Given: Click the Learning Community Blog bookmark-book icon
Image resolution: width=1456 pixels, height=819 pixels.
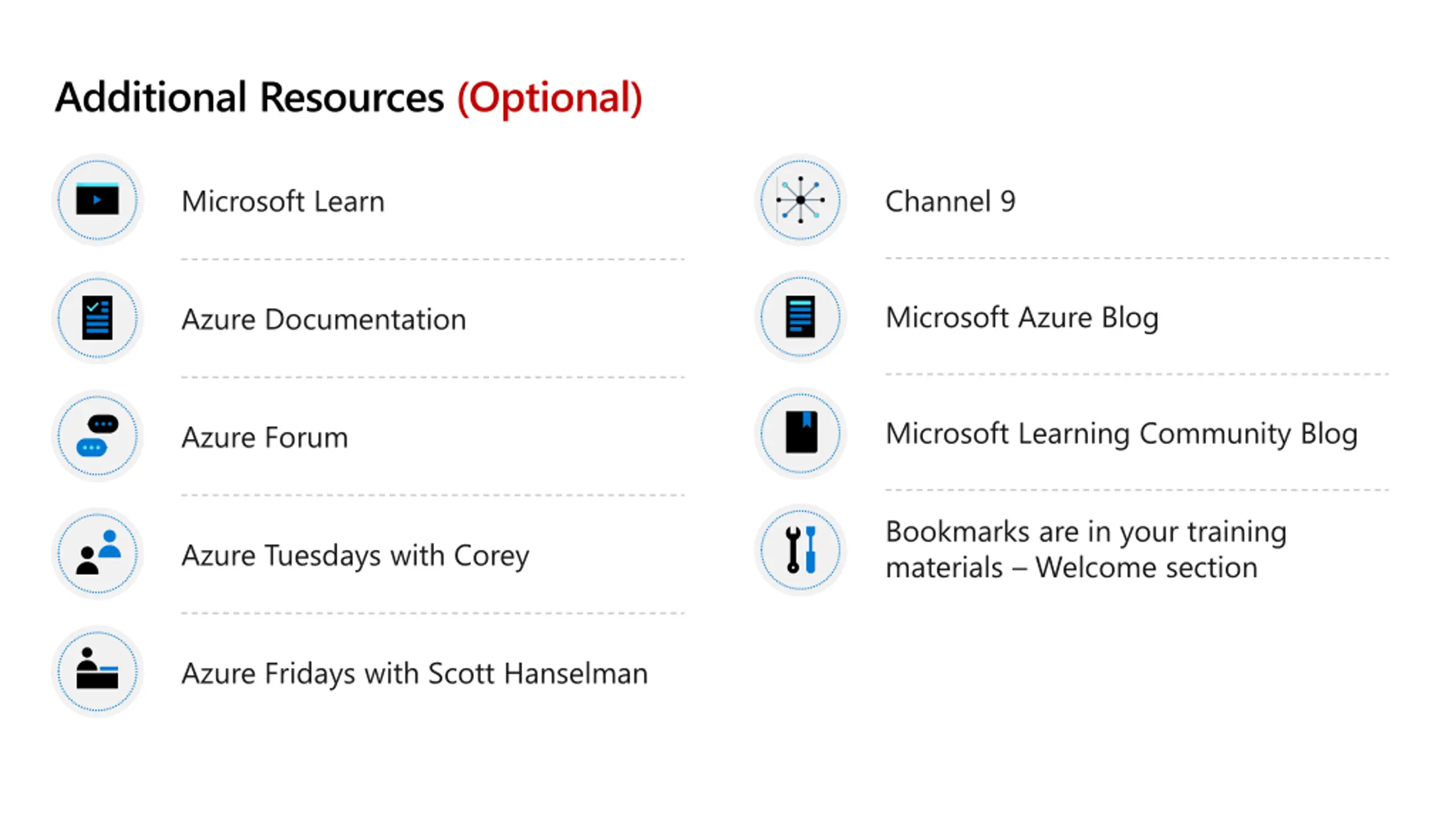Looking at the screenshot, I should pos(800,433).
